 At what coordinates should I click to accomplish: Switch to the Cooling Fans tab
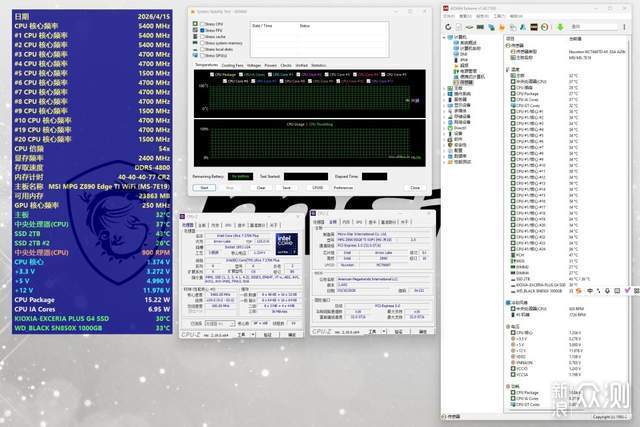(x=233, y=65)
